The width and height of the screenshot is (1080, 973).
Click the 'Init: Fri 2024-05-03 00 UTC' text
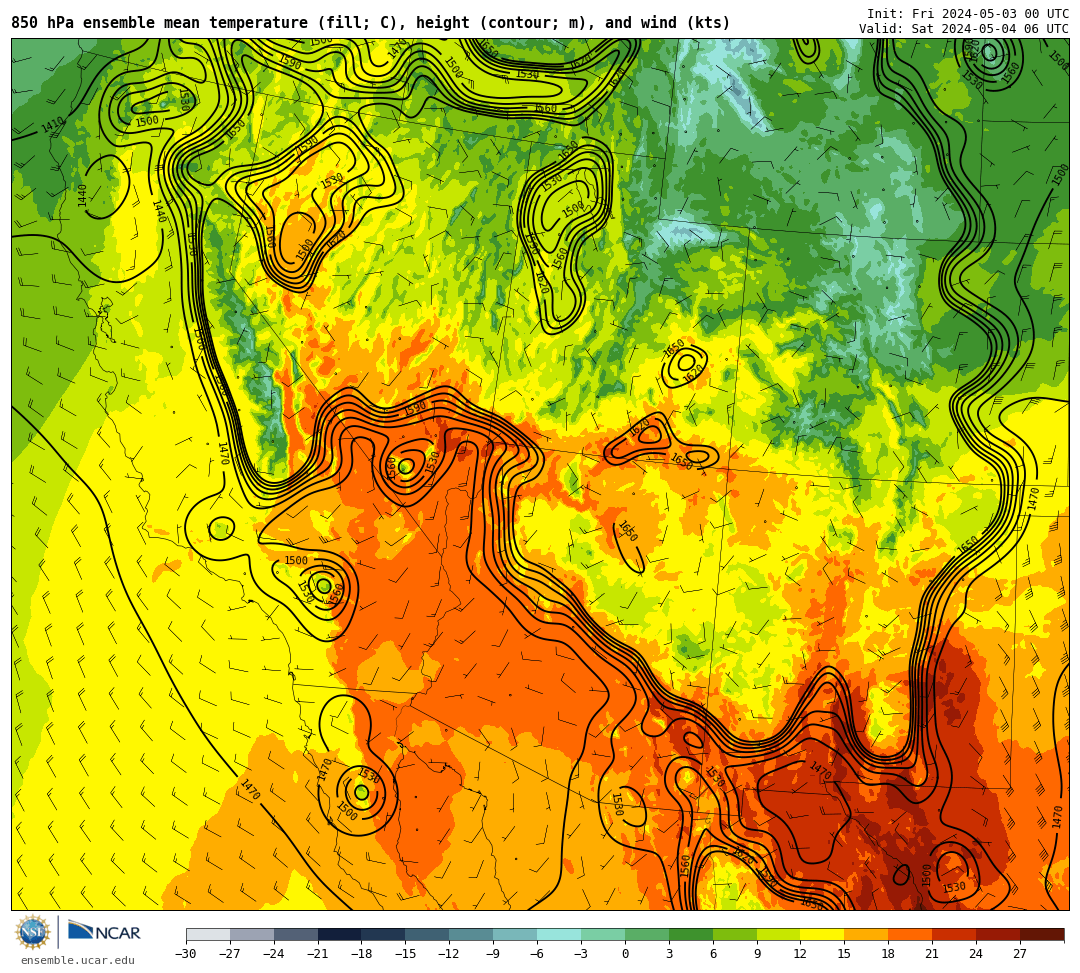[x=968, y=14]
